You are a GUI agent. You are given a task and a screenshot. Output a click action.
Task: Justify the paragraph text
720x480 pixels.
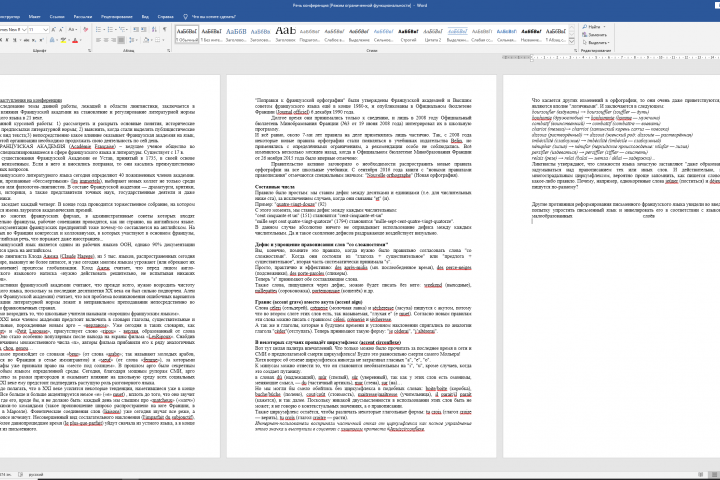[x=121, y=40]
